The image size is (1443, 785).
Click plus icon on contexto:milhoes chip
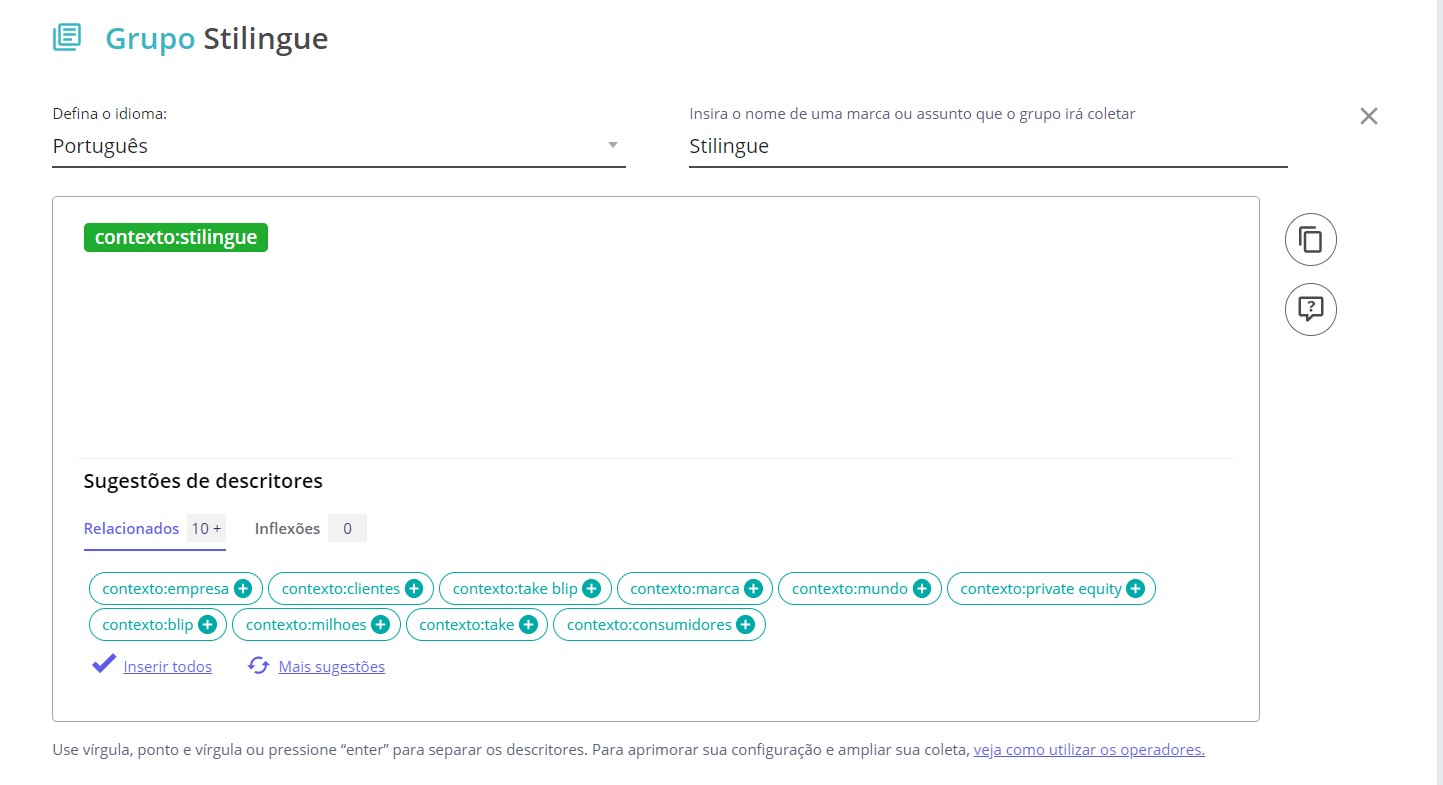click(380, 625)
